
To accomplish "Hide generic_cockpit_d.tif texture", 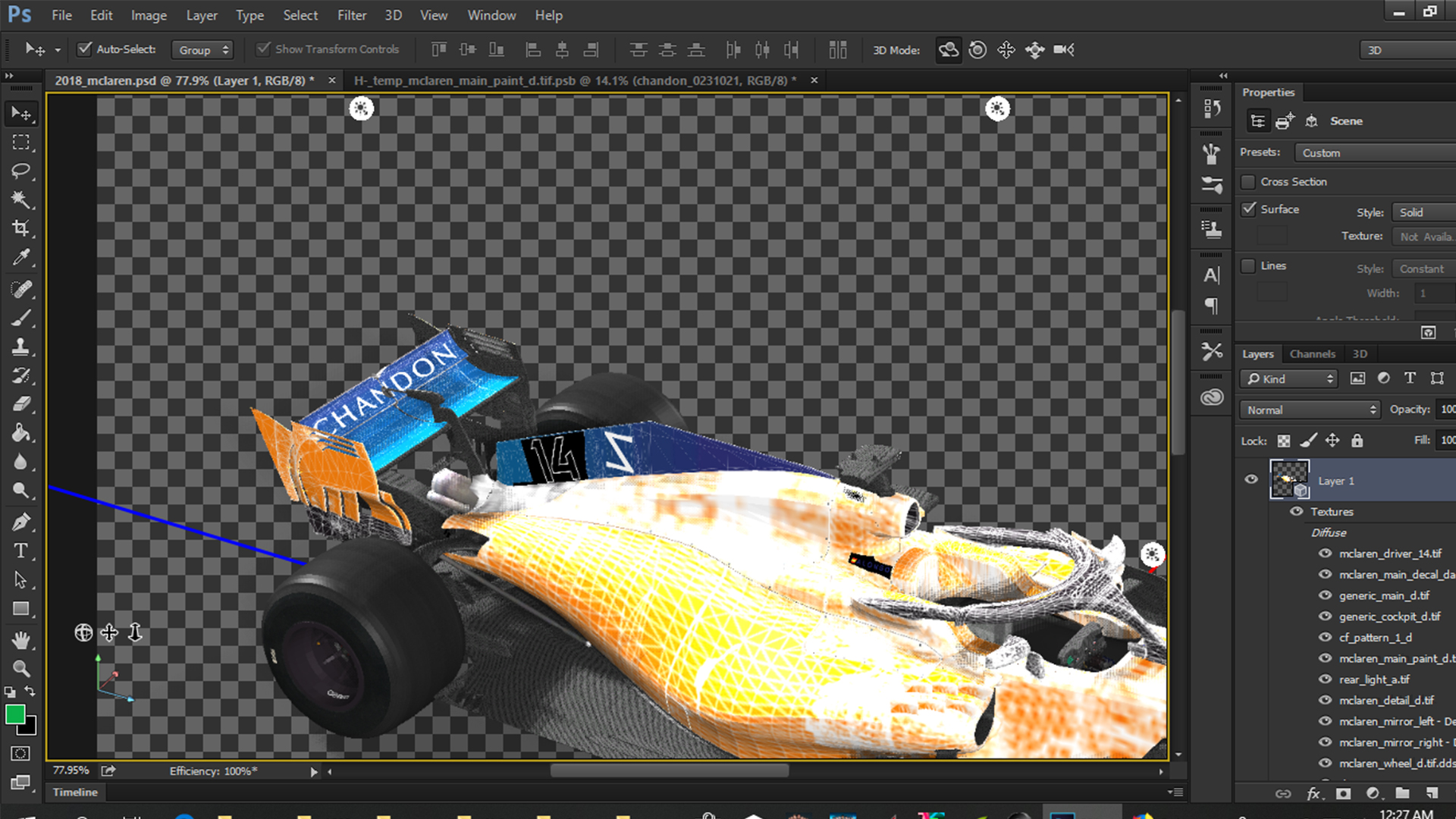I will (x=1326, y=617).
